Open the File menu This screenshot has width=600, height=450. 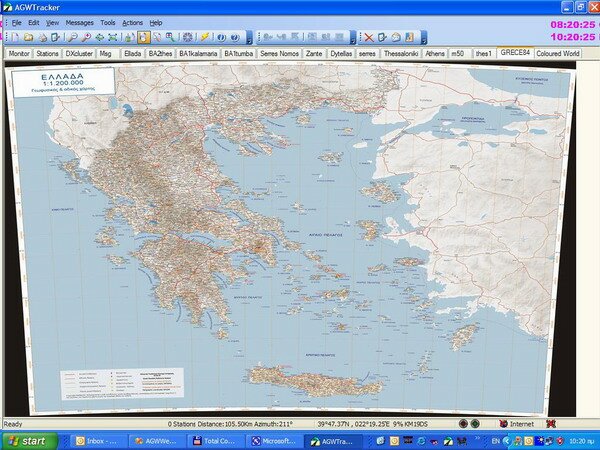pos(16,23)
